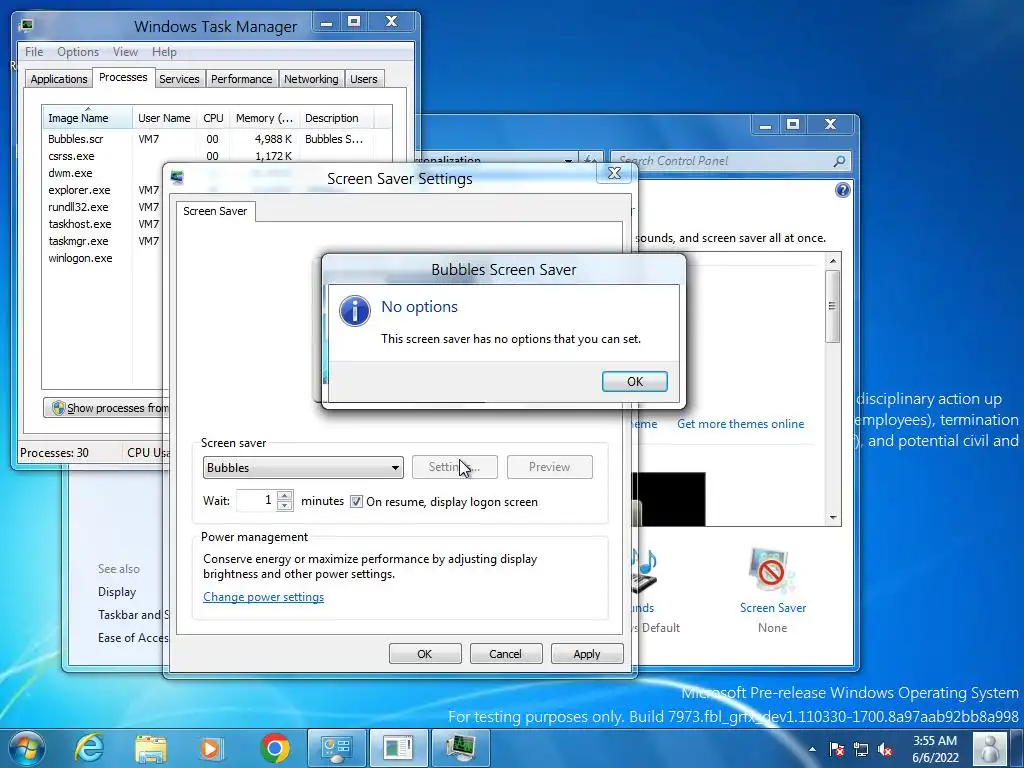
Task: Select rundll32.exe process row
Action: (x=103, y=207)
